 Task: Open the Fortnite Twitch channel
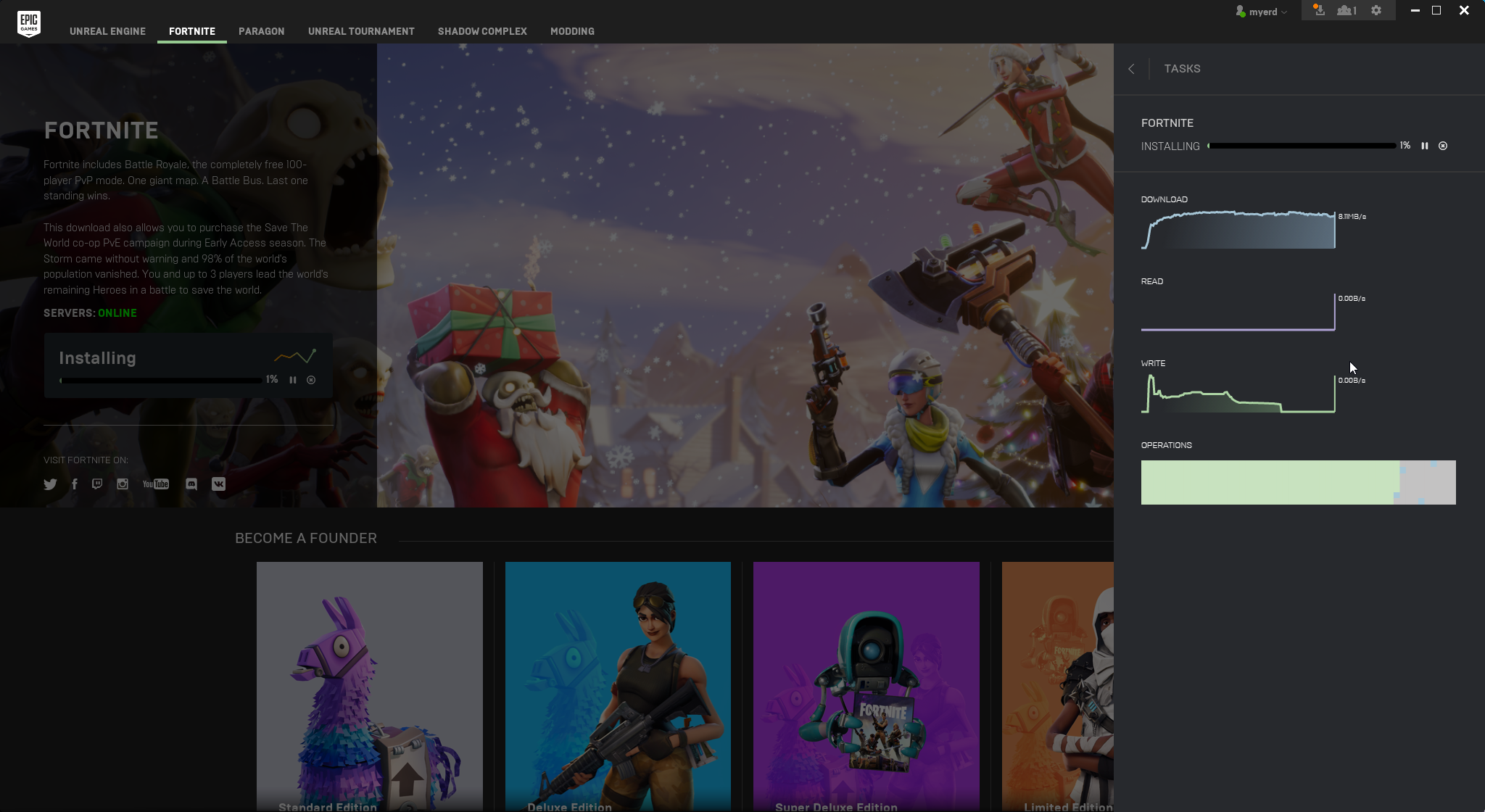(x=97, y=484)
